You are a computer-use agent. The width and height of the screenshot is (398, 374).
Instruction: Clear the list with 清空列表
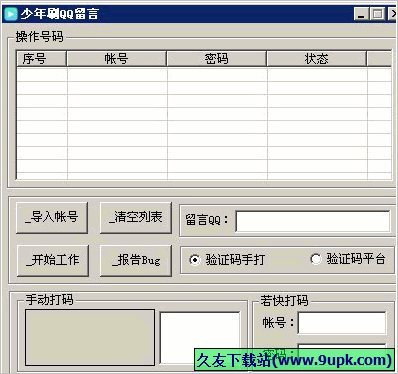tap(136, 218)
